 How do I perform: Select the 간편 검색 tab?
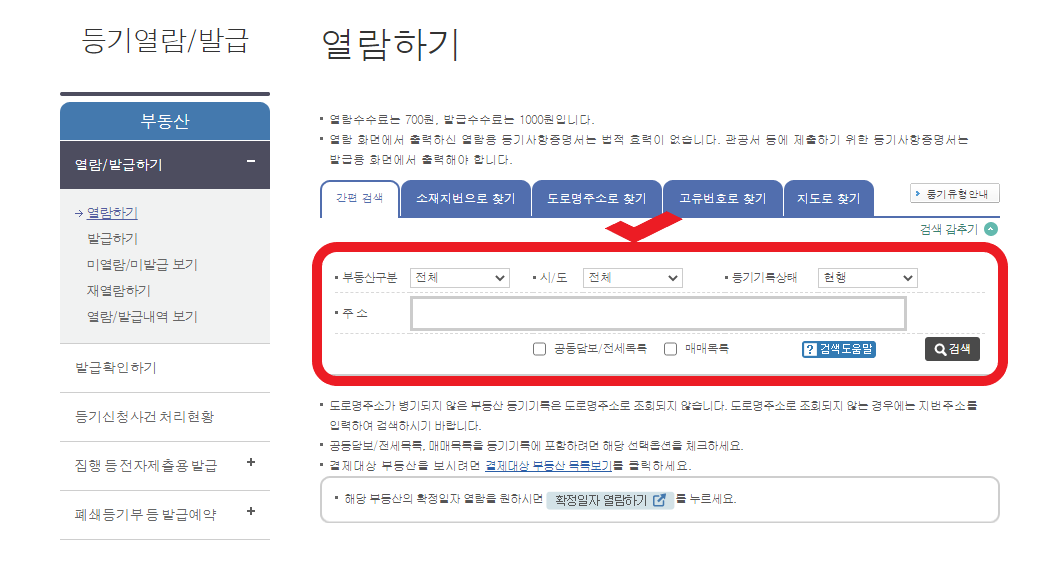pyautogui.click(x=360, y=198)
